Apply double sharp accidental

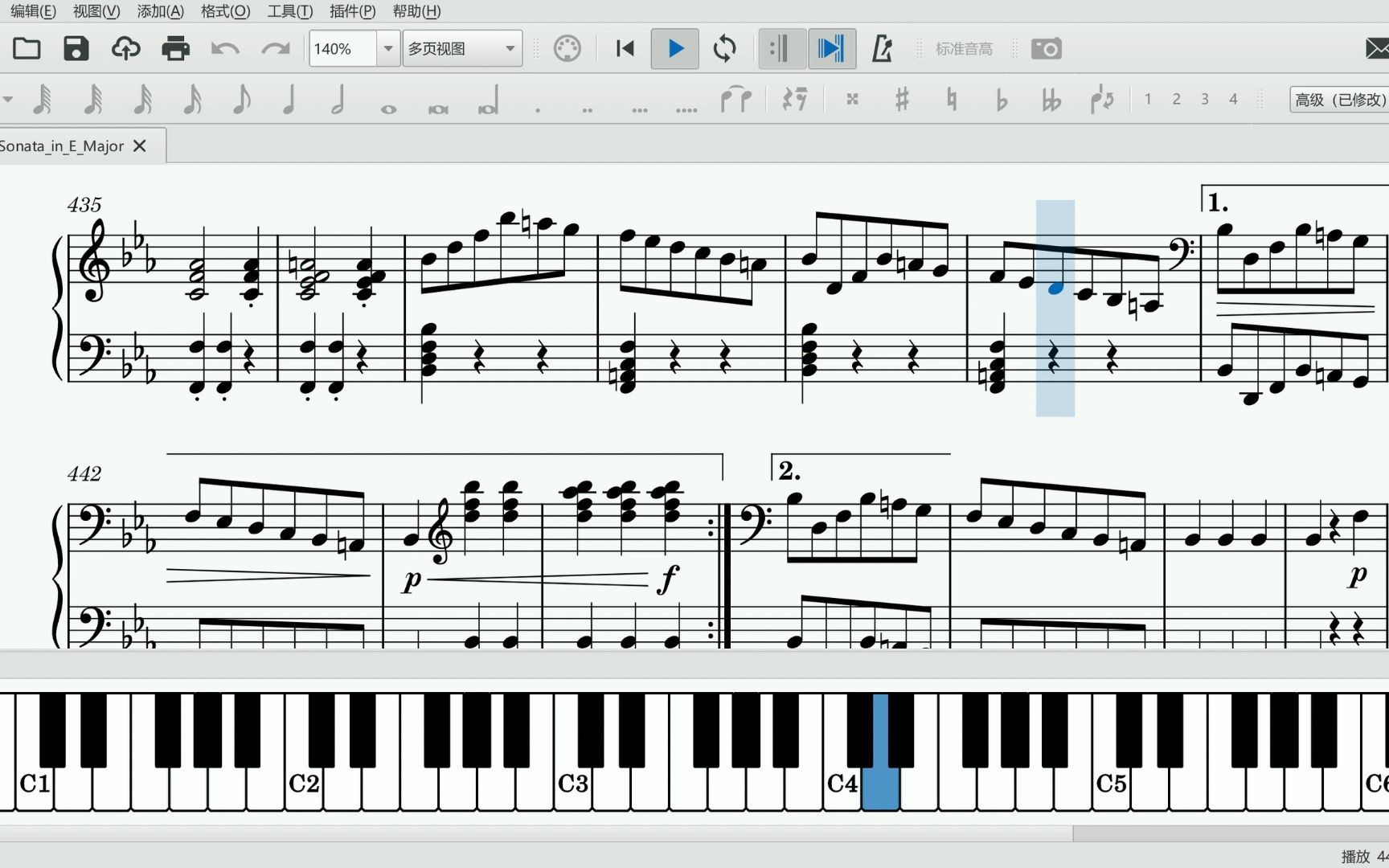point(853,100)
